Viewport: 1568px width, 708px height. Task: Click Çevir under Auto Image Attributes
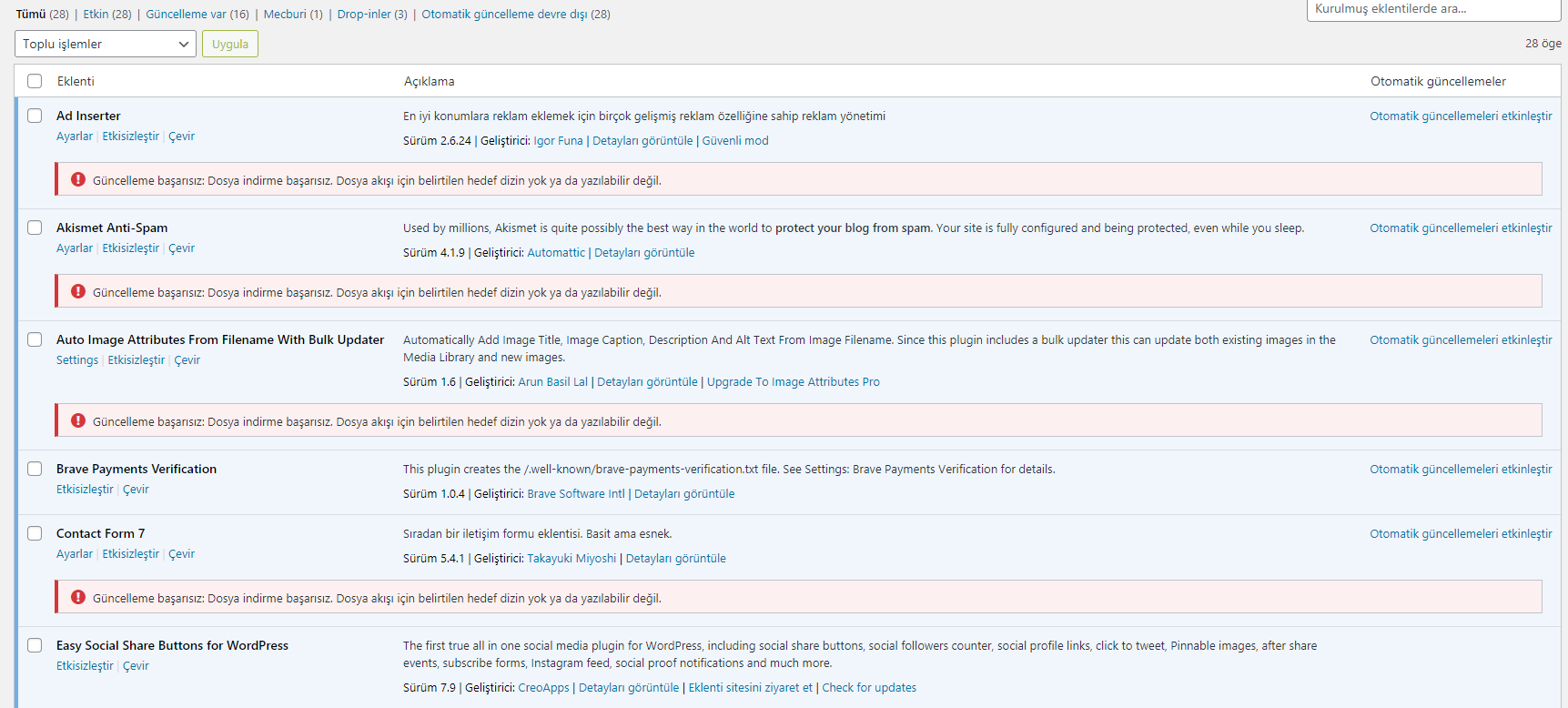187,360
